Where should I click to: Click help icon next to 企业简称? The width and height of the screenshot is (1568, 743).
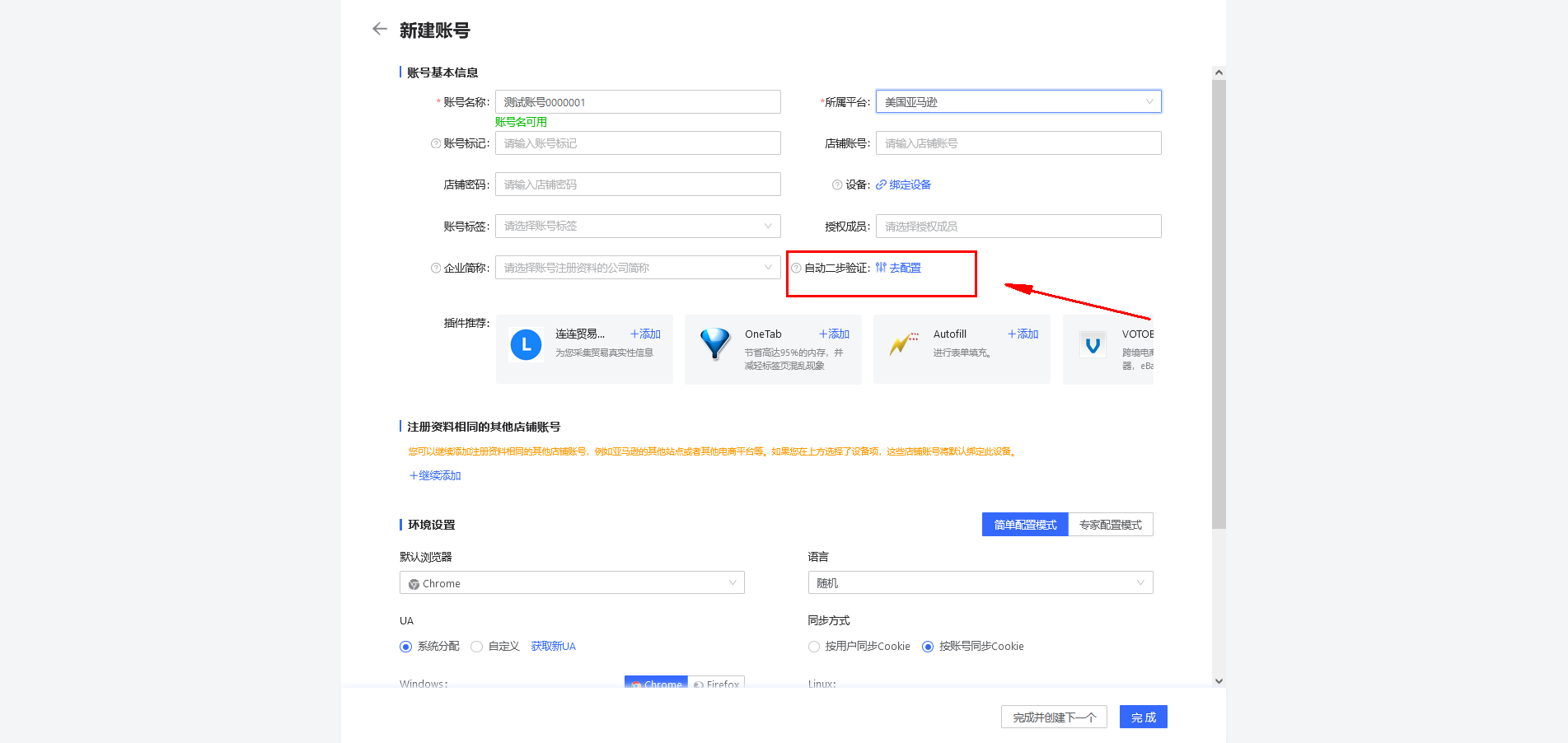pos(436,268)
